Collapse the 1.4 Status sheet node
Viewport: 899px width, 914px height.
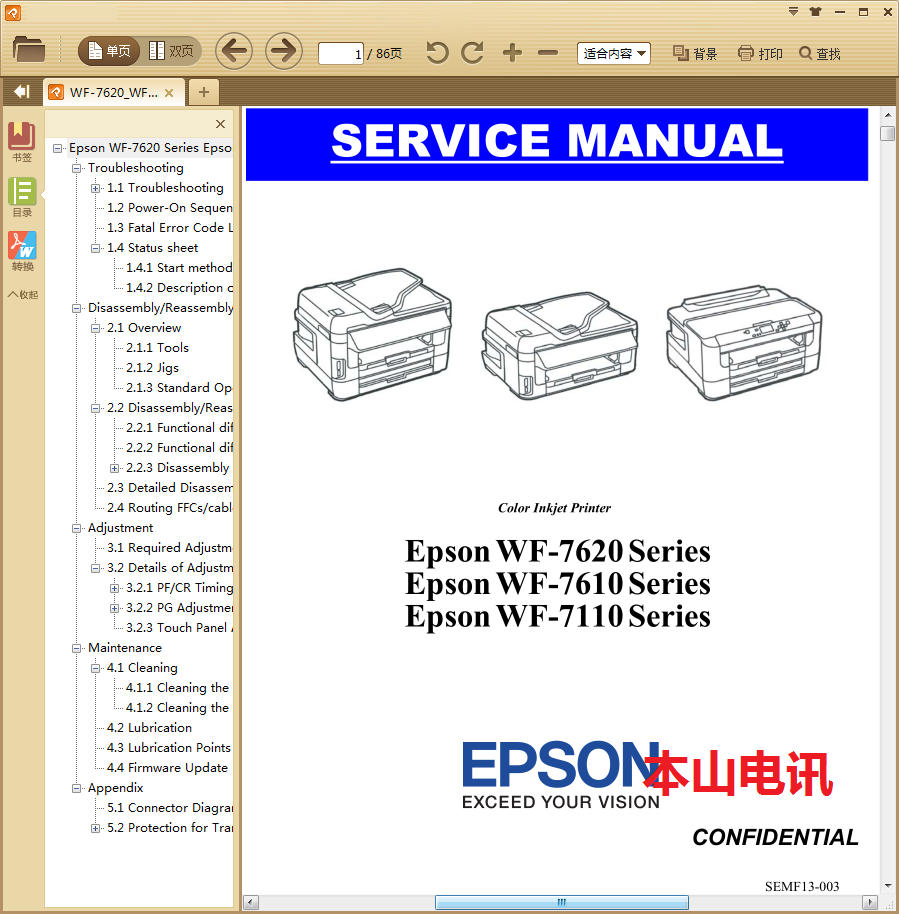coord(96,248)
